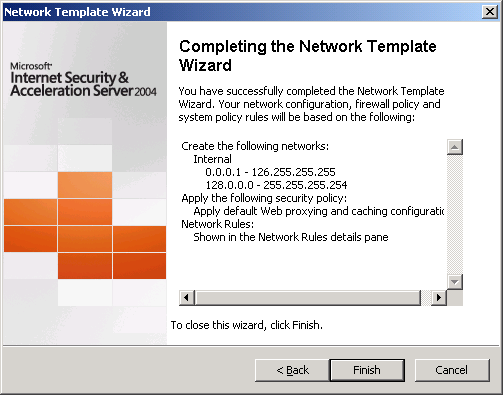Image resolution: width=503 pixels, height=395 pixels.
Task: Click the horizontal scrollbar's right arrow
Action: point(439,298)
